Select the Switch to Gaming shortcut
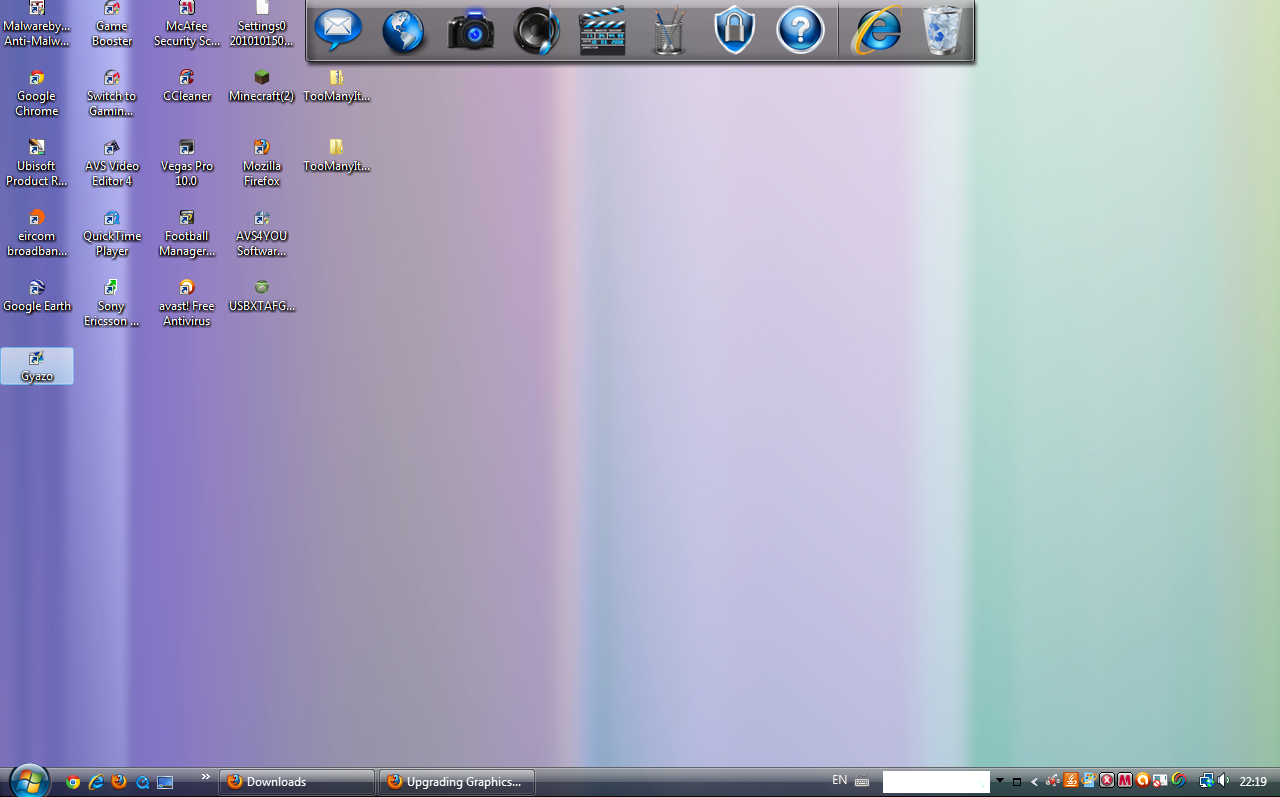The height and width of the screenshot is (797, 1280). pos(112,94)
